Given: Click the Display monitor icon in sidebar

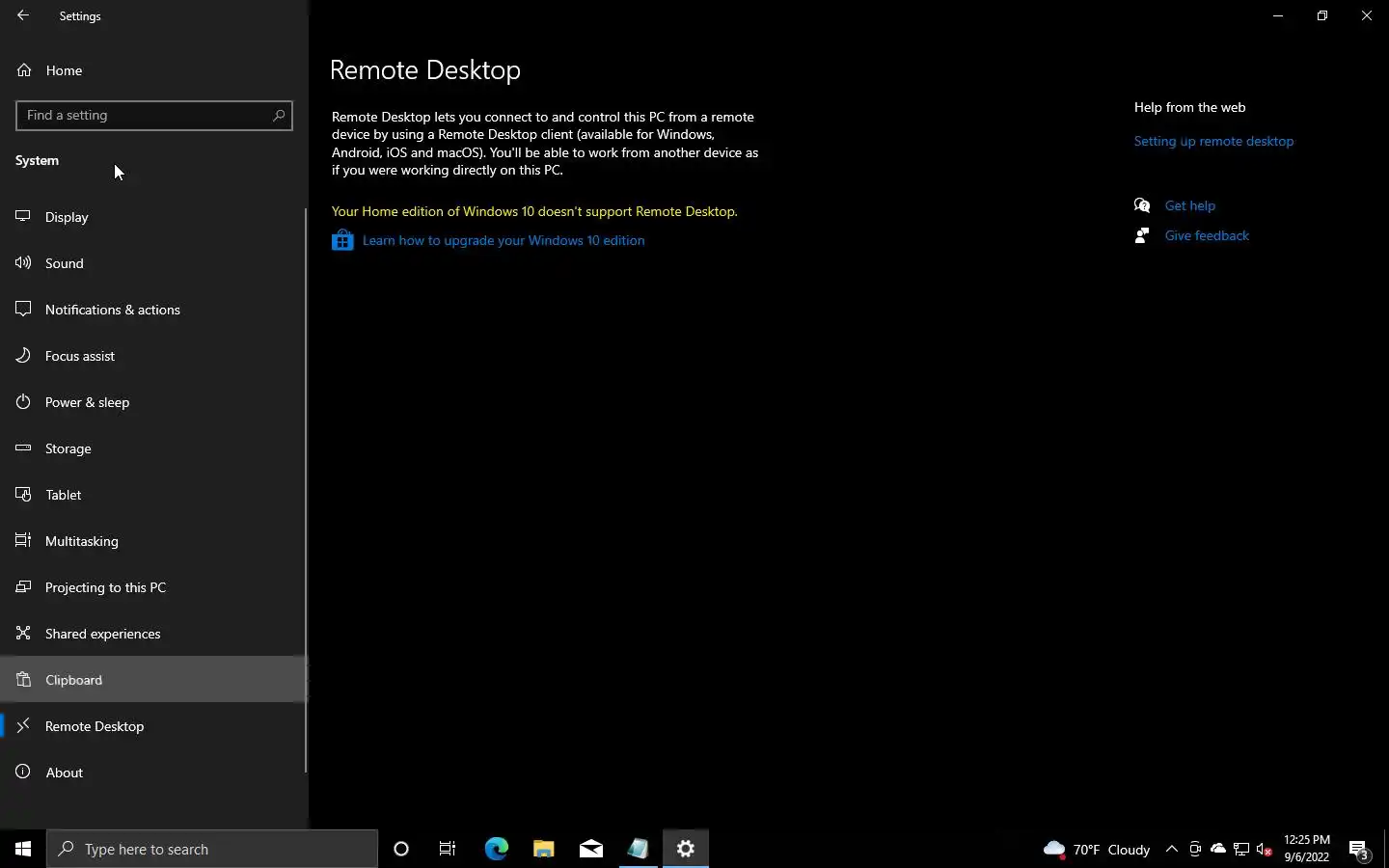Looking at the screenshot, I should [x=23, y=217].
